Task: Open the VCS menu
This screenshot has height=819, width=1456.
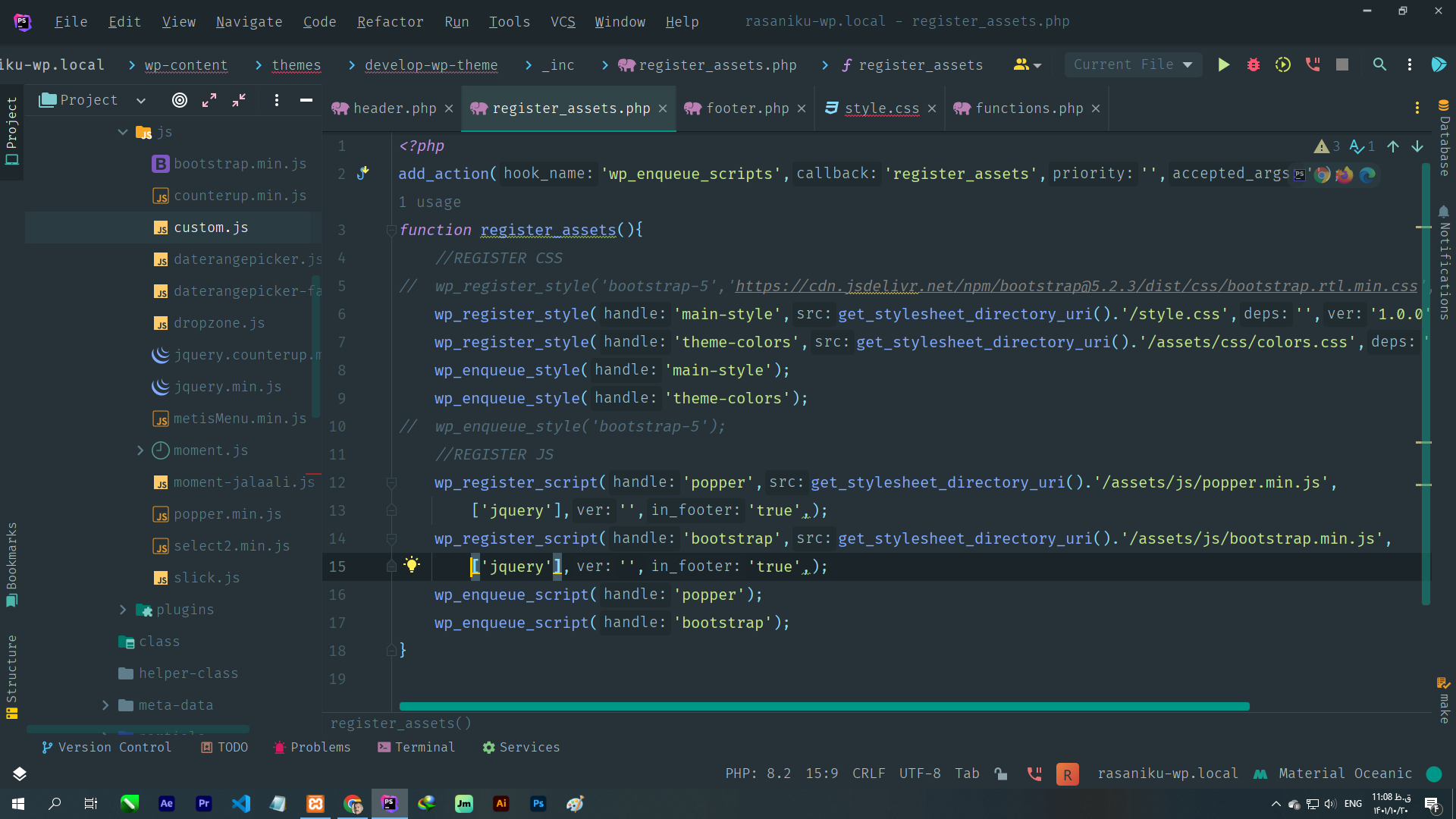Action: 563,22
